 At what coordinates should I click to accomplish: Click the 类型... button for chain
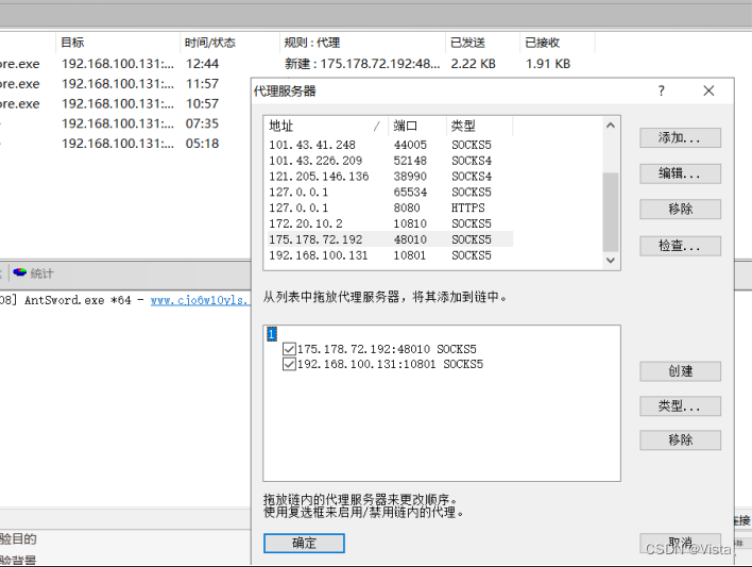pyautogui.click(x=680, y=406)
